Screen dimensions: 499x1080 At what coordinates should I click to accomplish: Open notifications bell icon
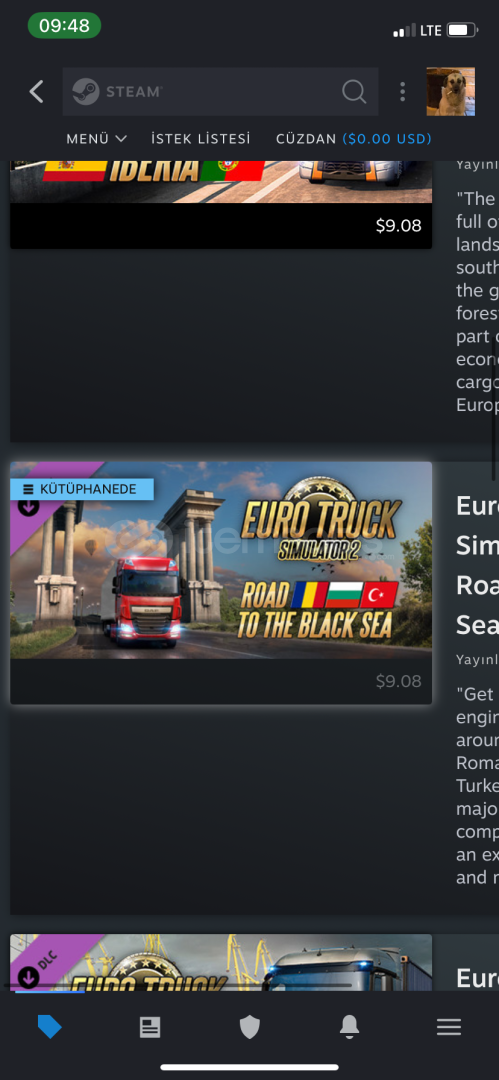click(x=349, y=1027)
